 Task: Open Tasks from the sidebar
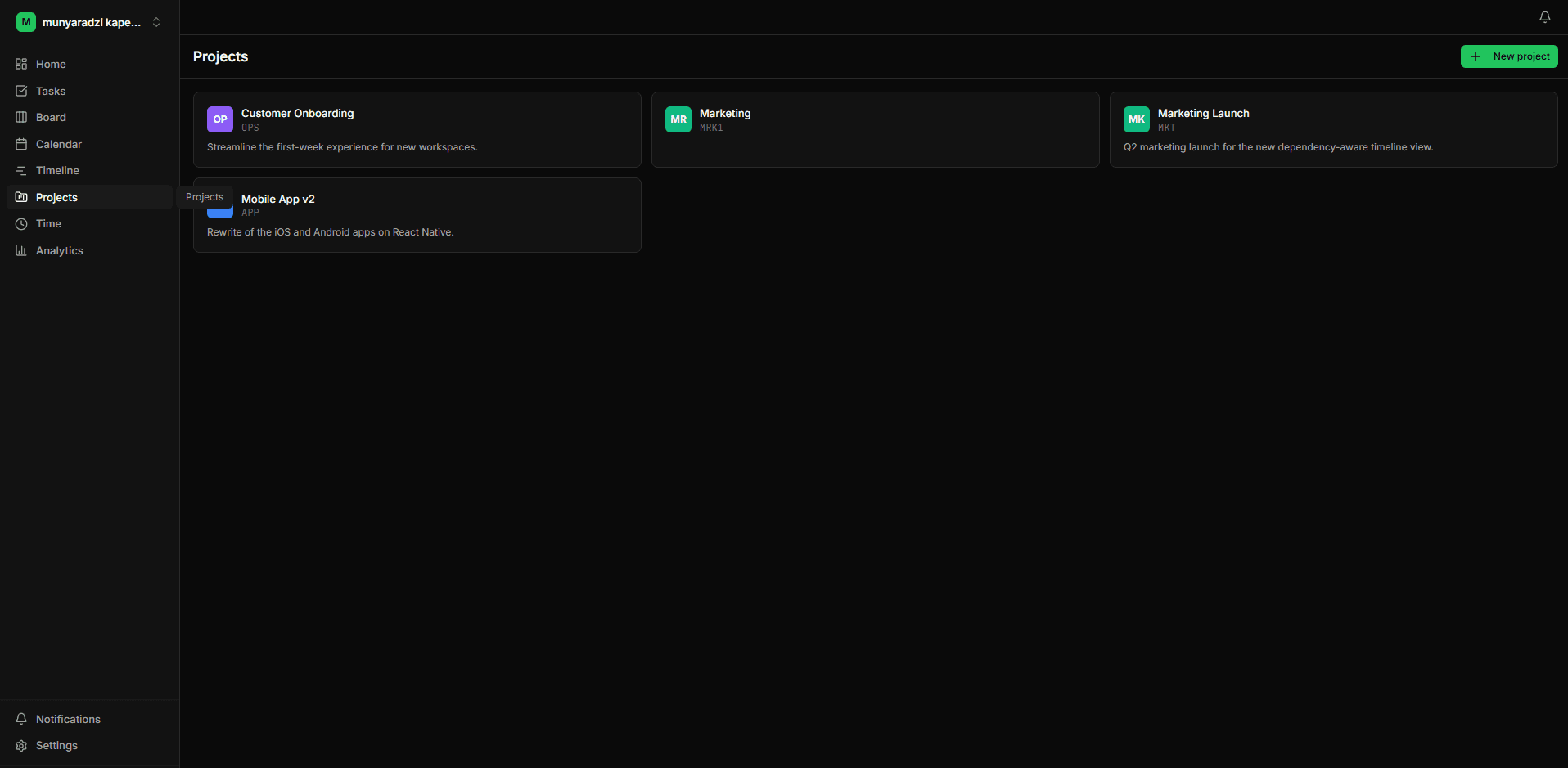(89, 91)
